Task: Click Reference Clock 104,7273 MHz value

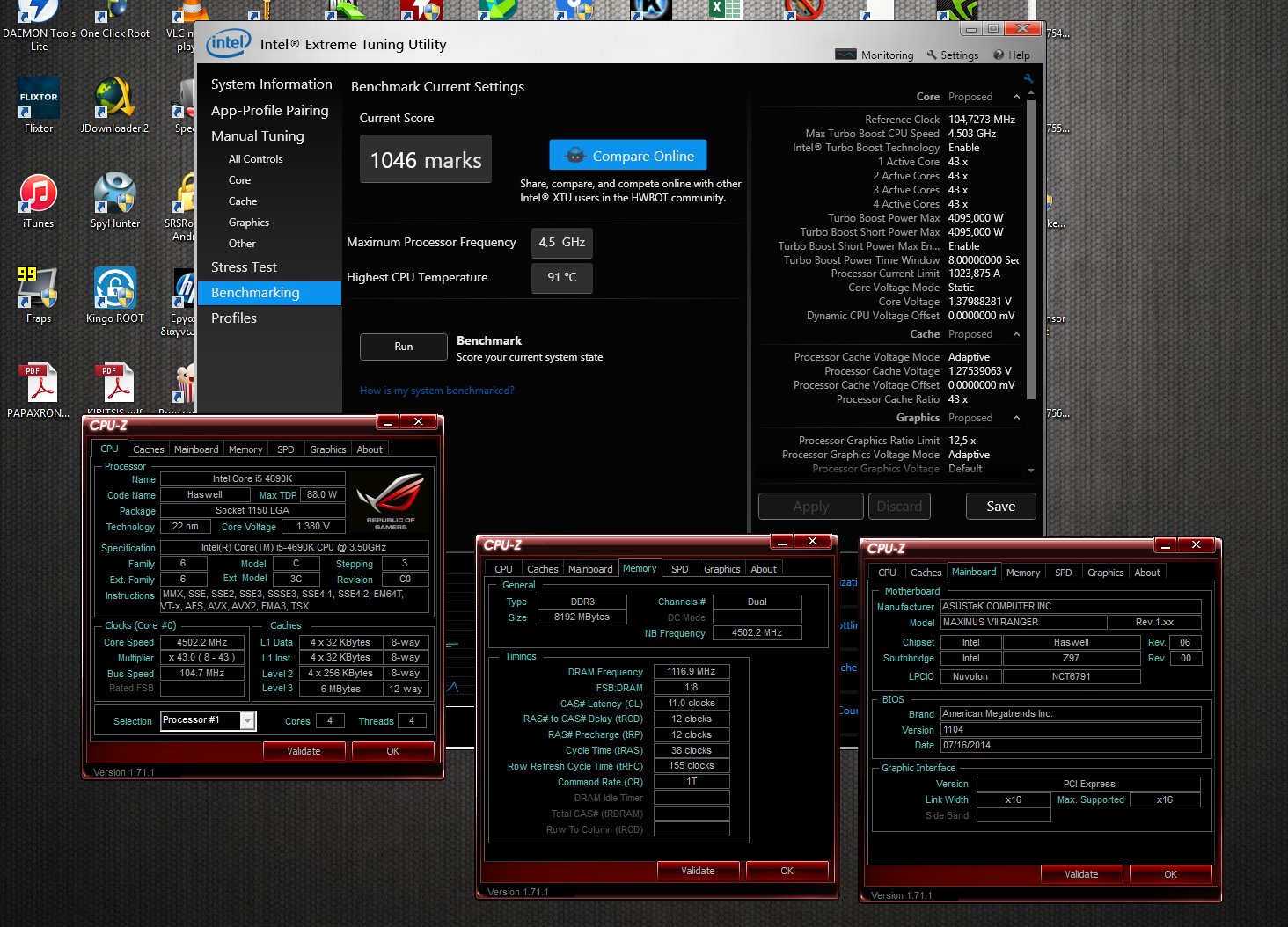Action: [982, 120]
